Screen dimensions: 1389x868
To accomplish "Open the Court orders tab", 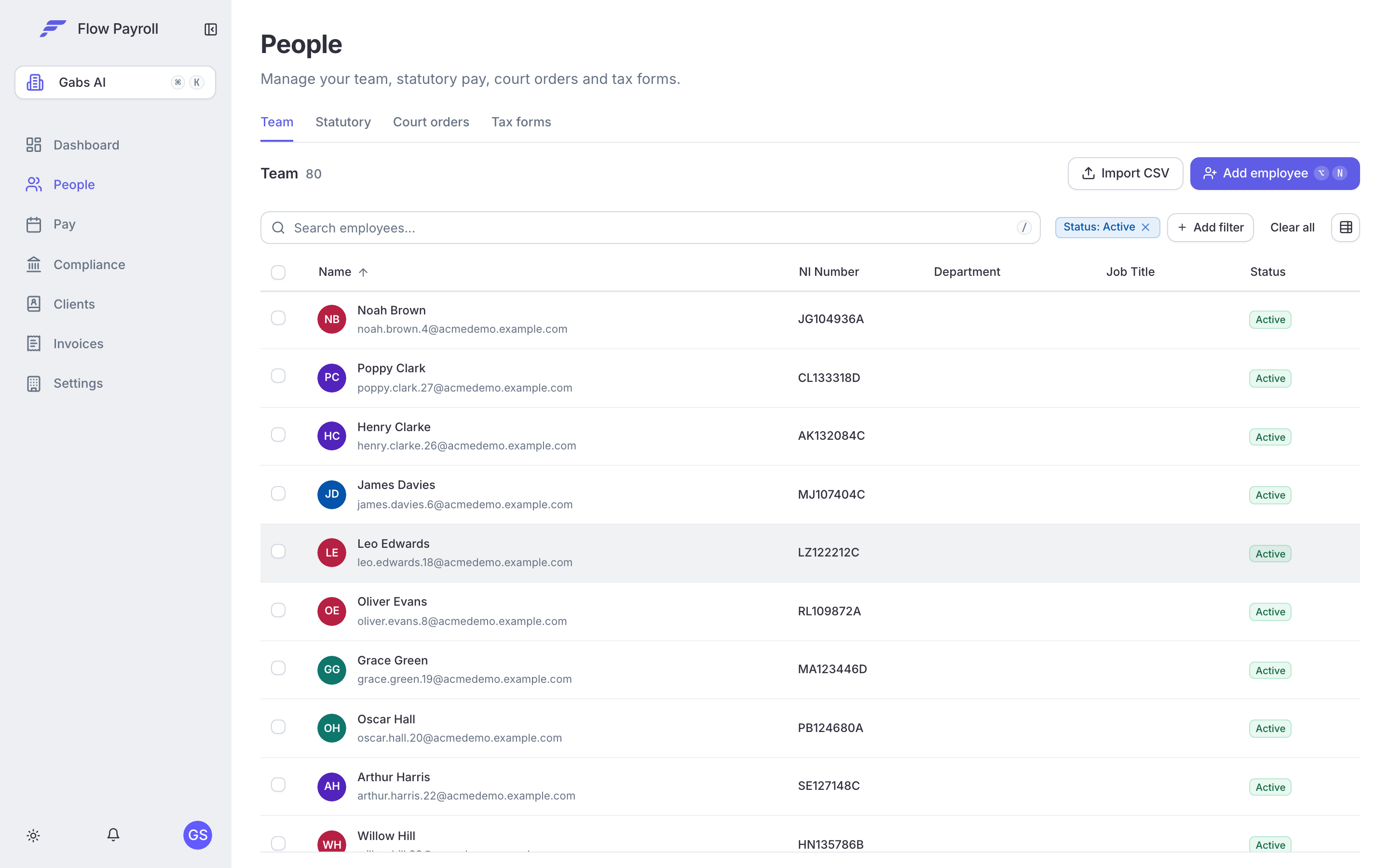I will (x=431, y=122).
